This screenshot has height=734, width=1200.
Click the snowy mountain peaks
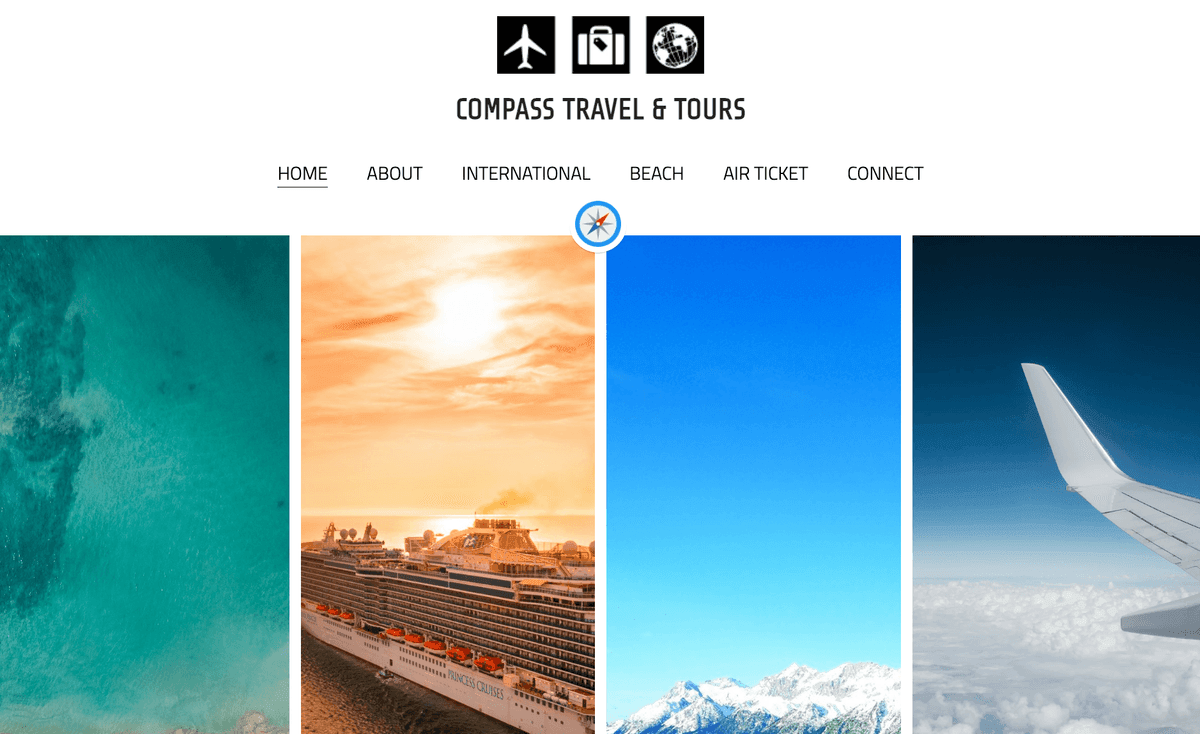[755, 698]
